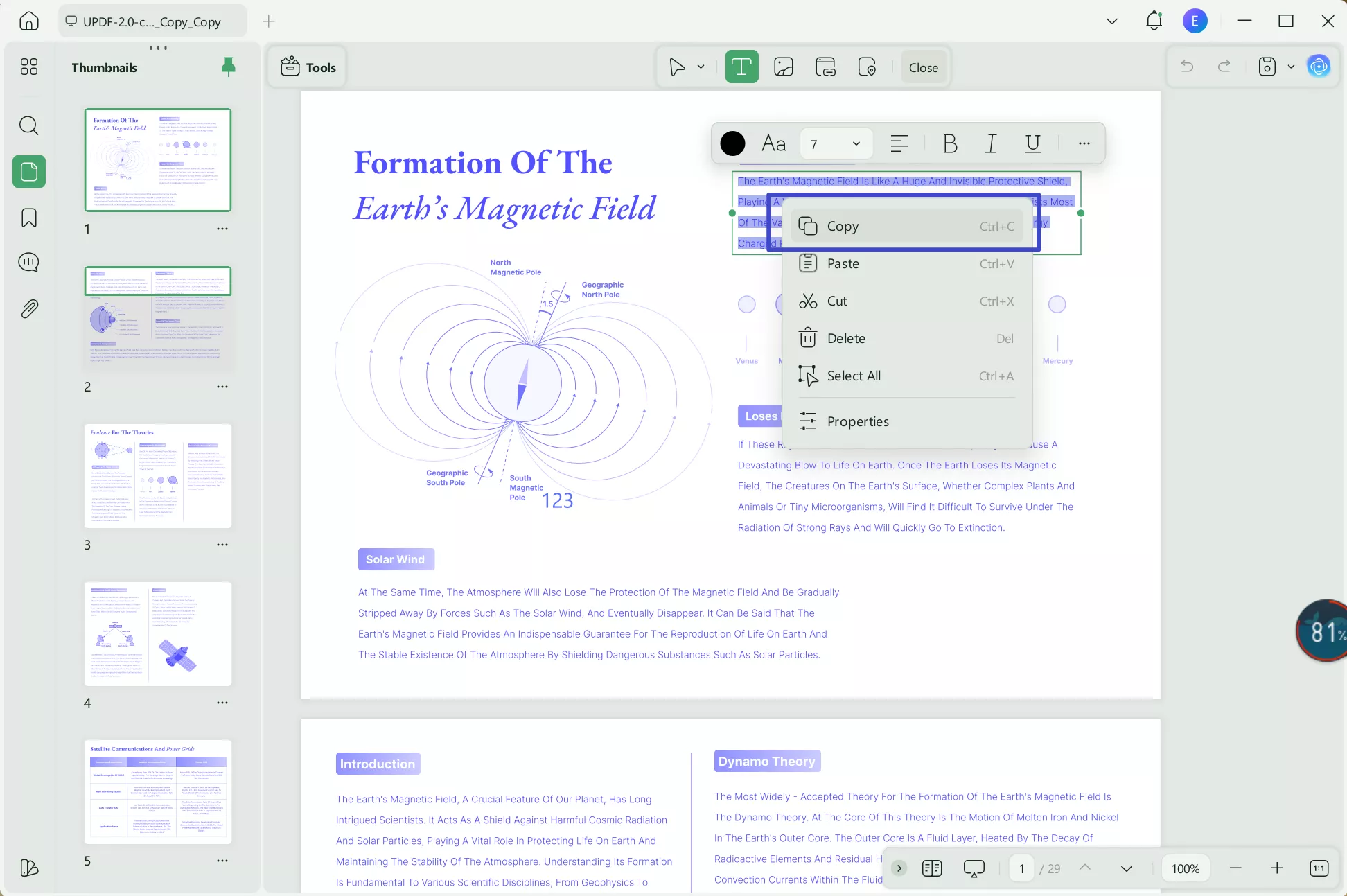The height and width of the screenshot is (896, 1347).
Task: Select the Bookmark icon in the sidebar
Action: tap(28, 218)
